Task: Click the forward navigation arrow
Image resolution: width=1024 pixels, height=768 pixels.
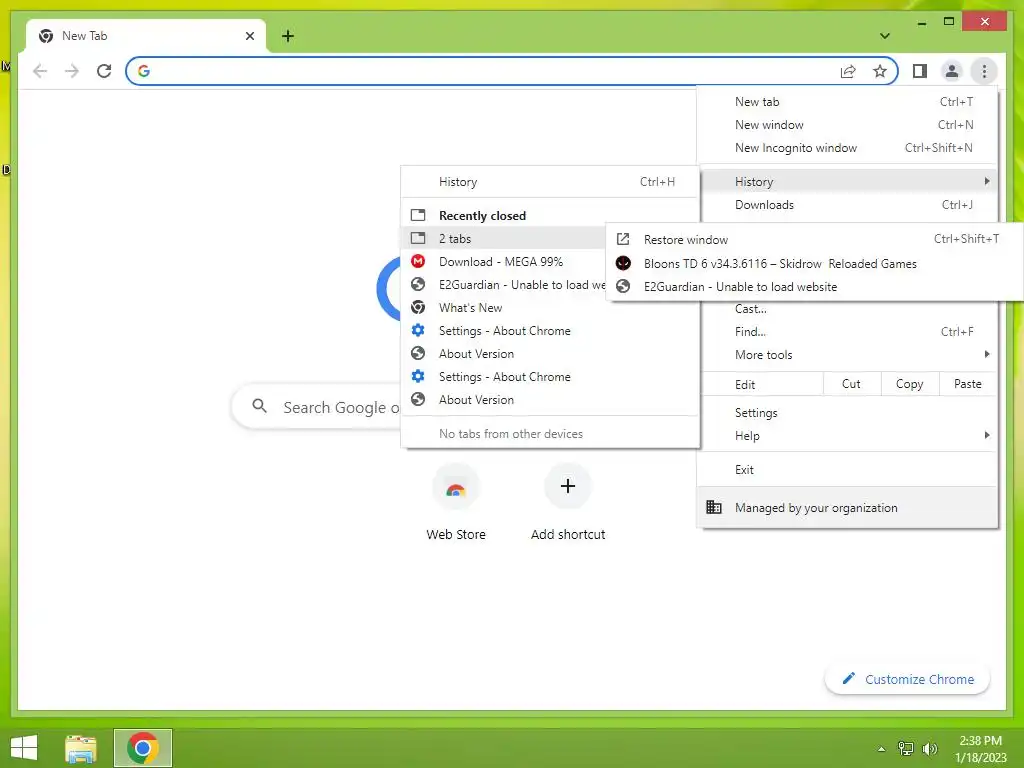Action: click(72, 71)
